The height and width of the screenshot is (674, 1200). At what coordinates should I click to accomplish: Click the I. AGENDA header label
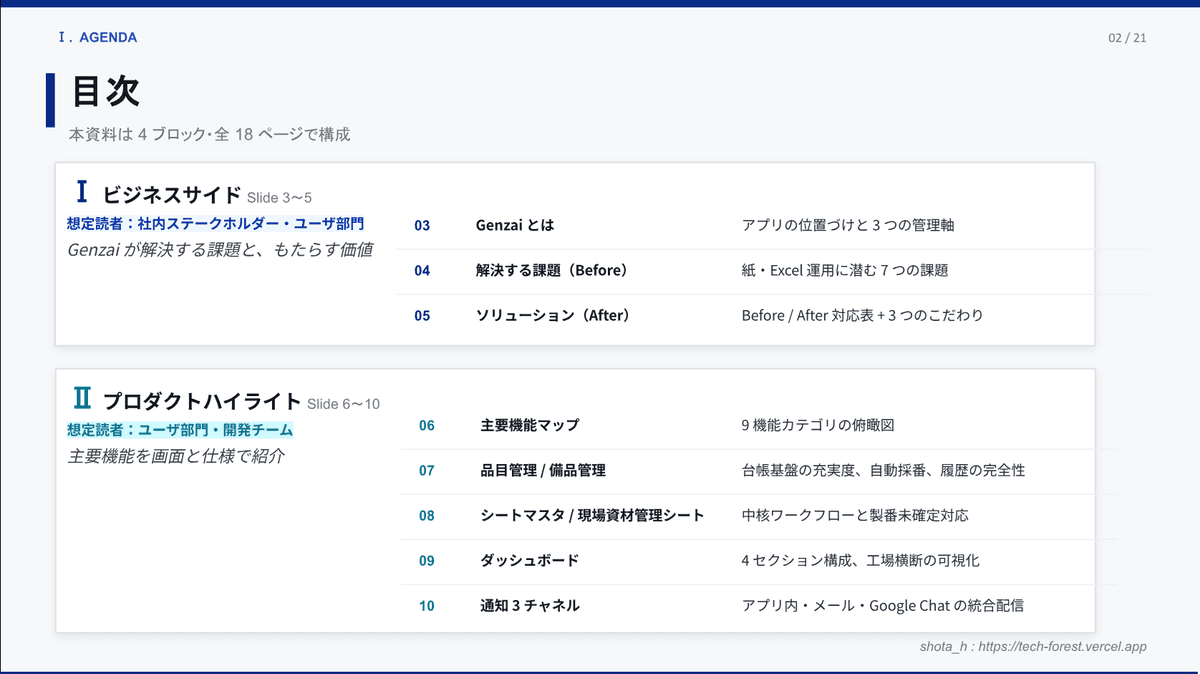coord(97,38)
